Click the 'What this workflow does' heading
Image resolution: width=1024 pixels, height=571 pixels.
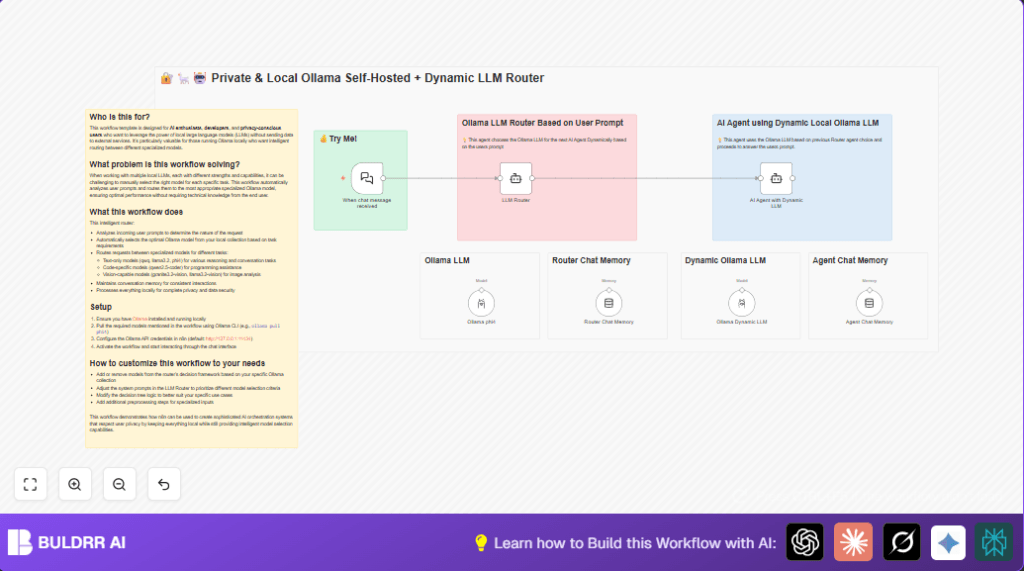coord(136,212)
